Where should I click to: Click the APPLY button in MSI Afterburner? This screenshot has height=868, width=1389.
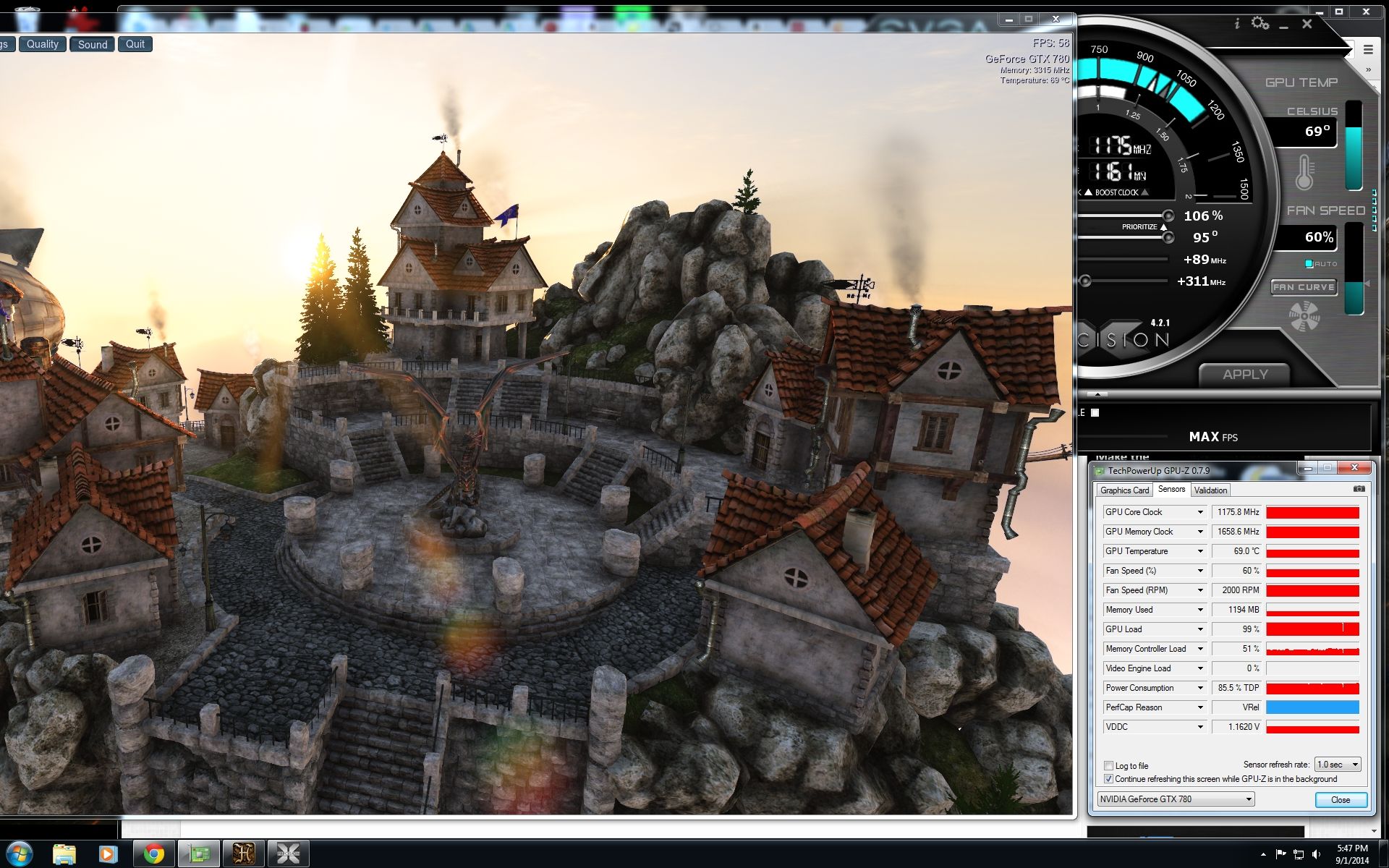pyautogui.click(x=1243, y=373)
